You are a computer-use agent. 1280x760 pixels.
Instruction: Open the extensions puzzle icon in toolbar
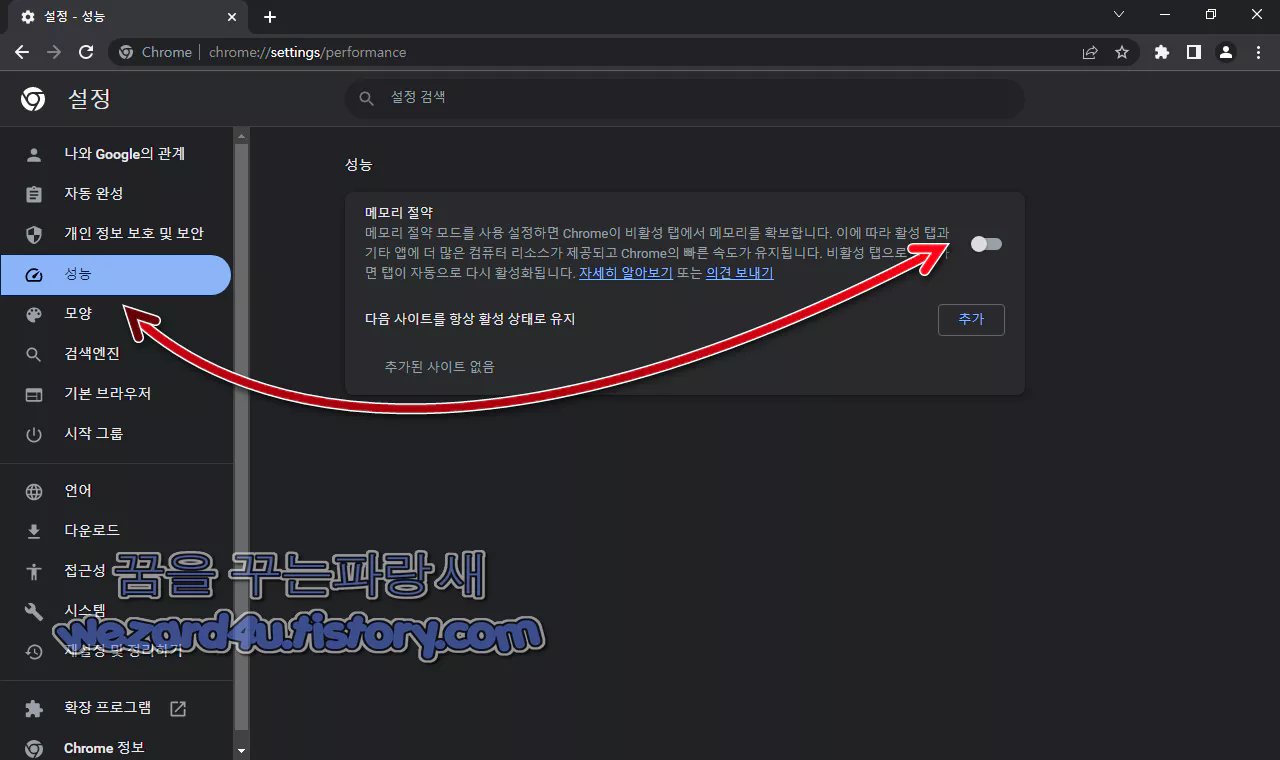click(x=1161, y=52)
